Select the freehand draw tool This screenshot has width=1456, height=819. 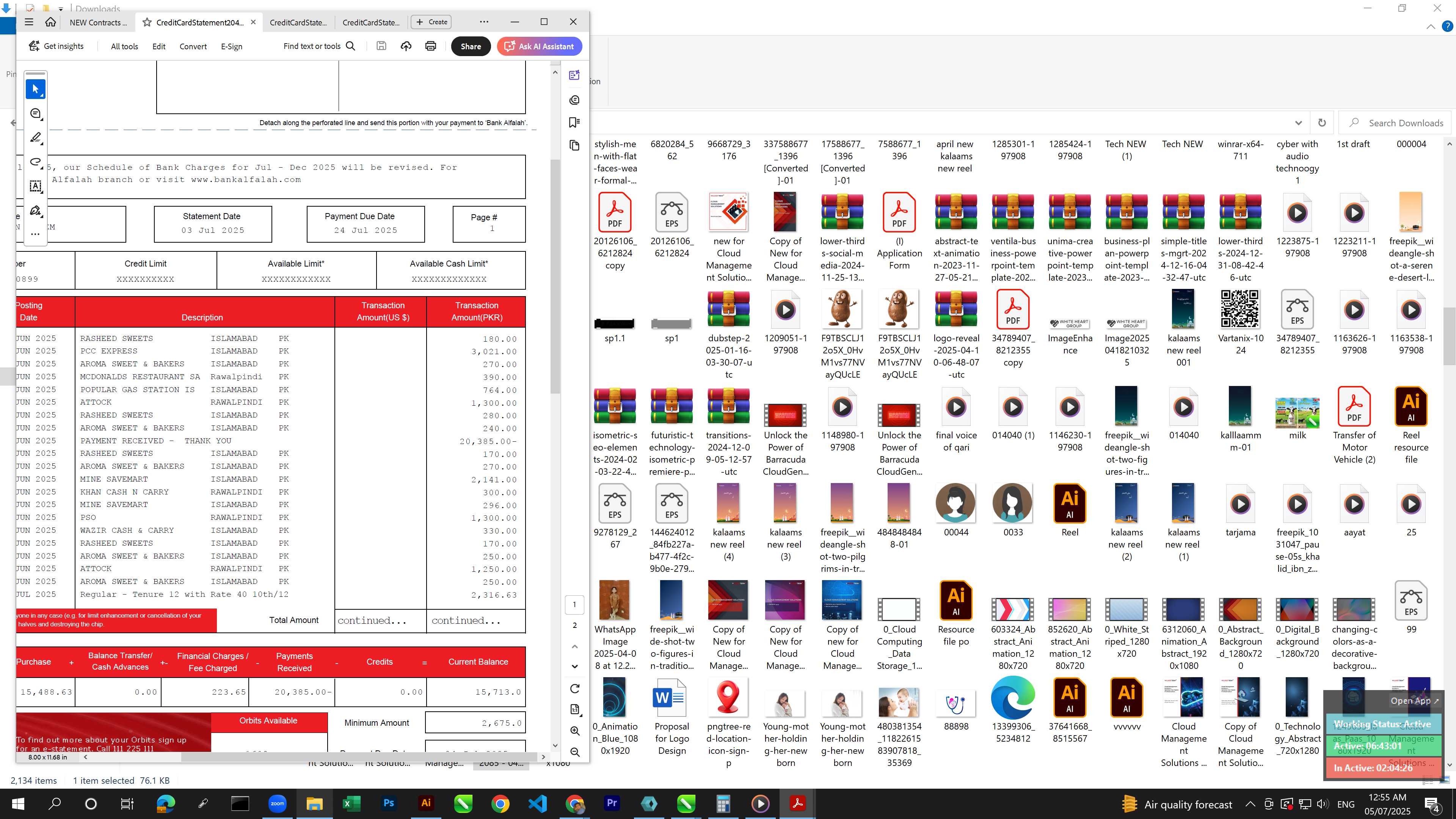tap(36, 162)
